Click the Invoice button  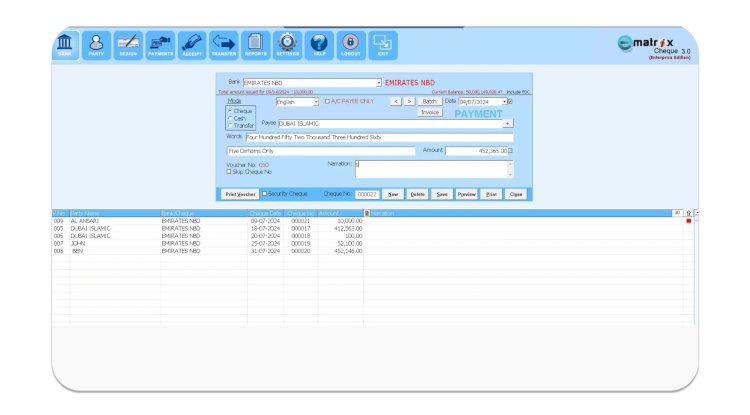pyautogui.click(x=430, y=112)
